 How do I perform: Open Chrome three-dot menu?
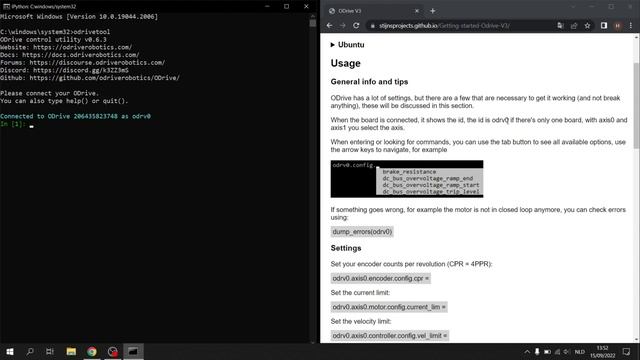[631, 25]
